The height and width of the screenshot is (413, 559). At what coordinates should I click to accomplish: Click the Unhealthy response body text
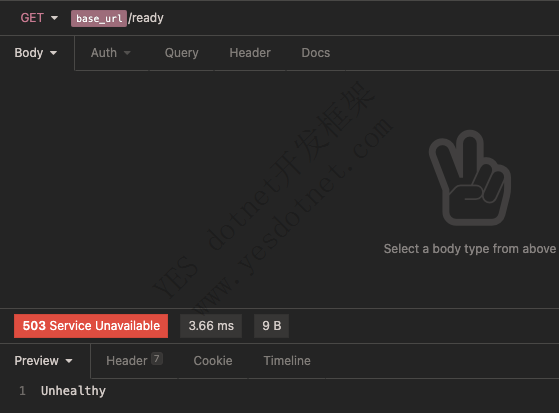click(x=73, y=391)
